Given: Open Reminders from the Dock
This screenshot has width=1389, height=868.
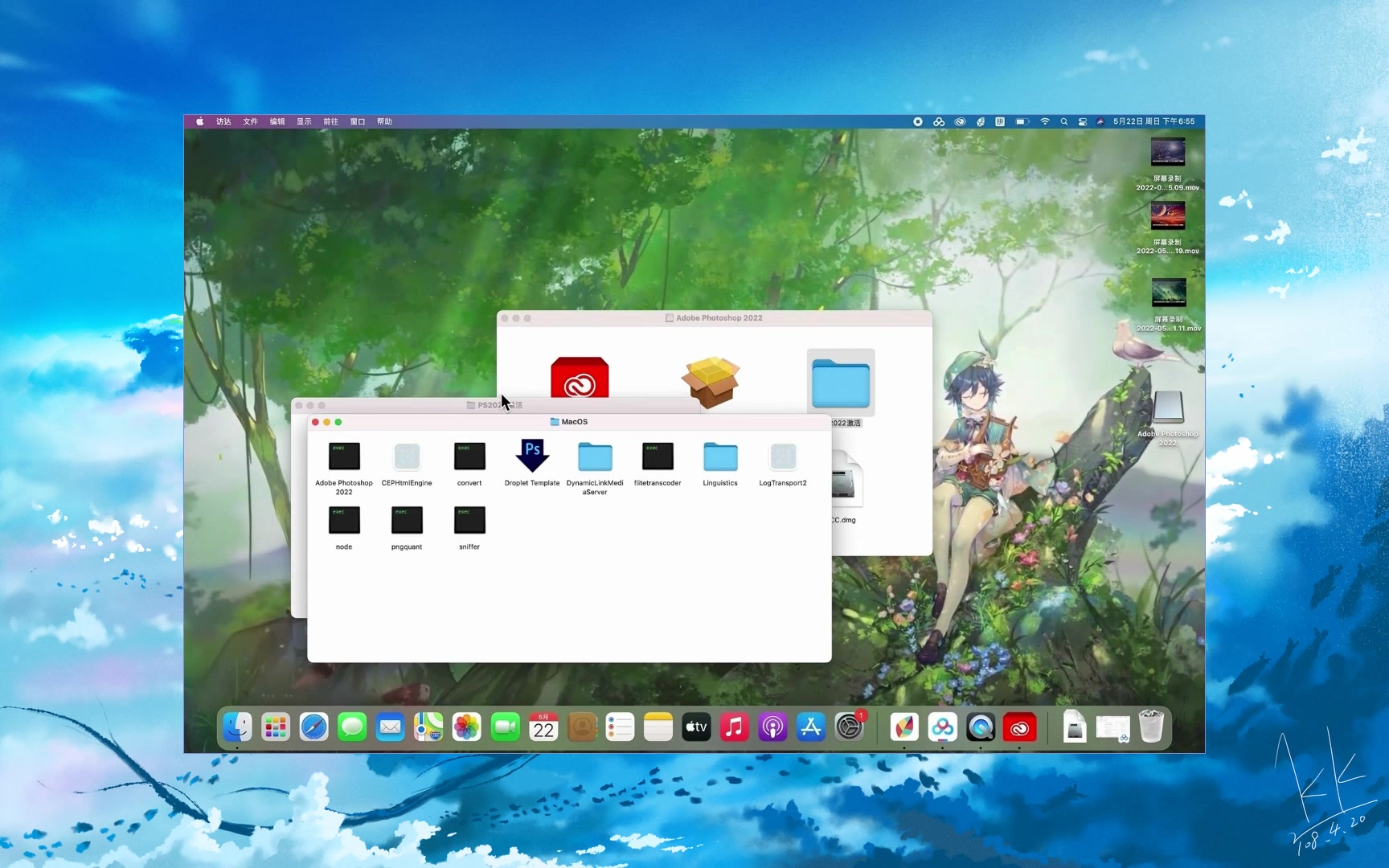Looking at the screenshot, I should (620, 727).
